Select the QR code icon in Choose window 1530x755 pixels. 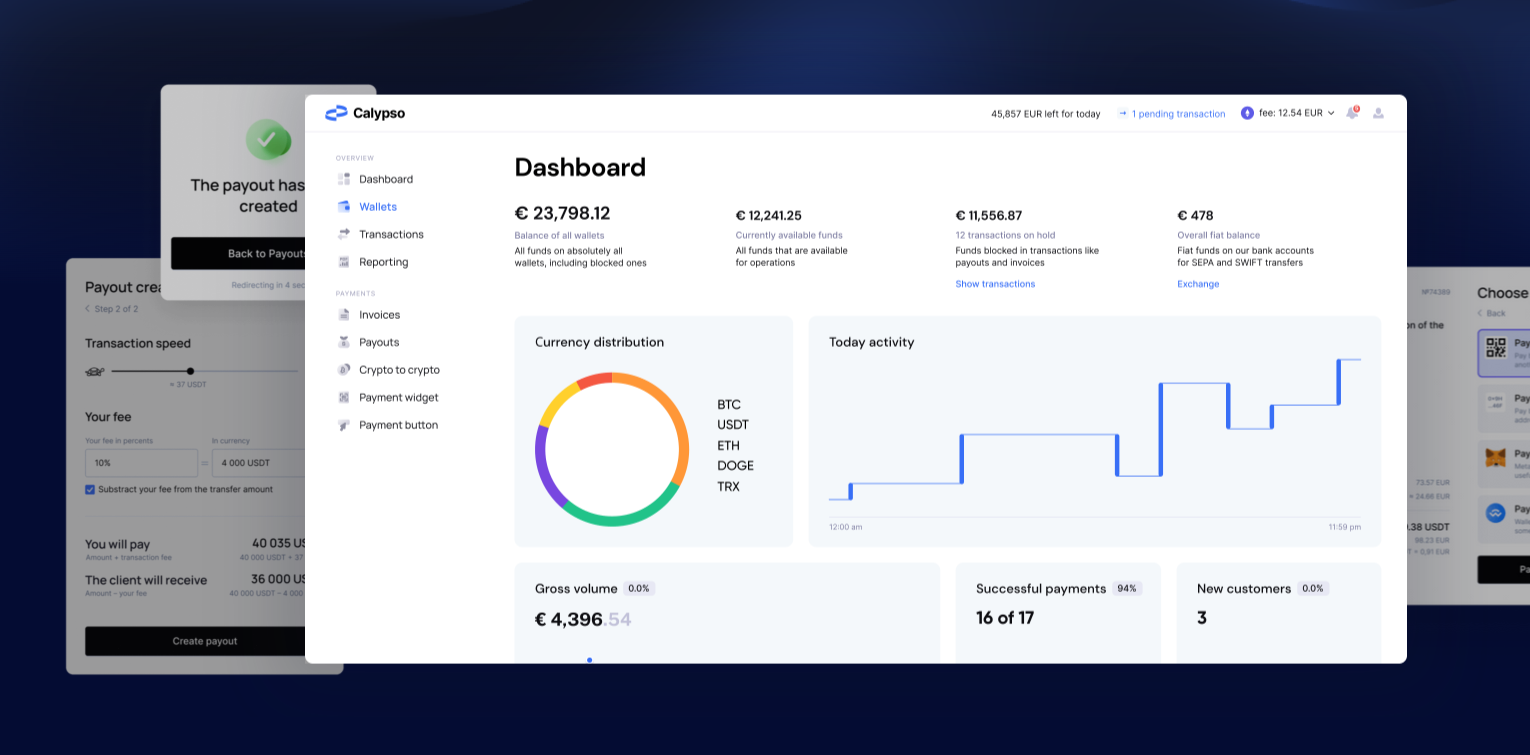coord(1496,348)
